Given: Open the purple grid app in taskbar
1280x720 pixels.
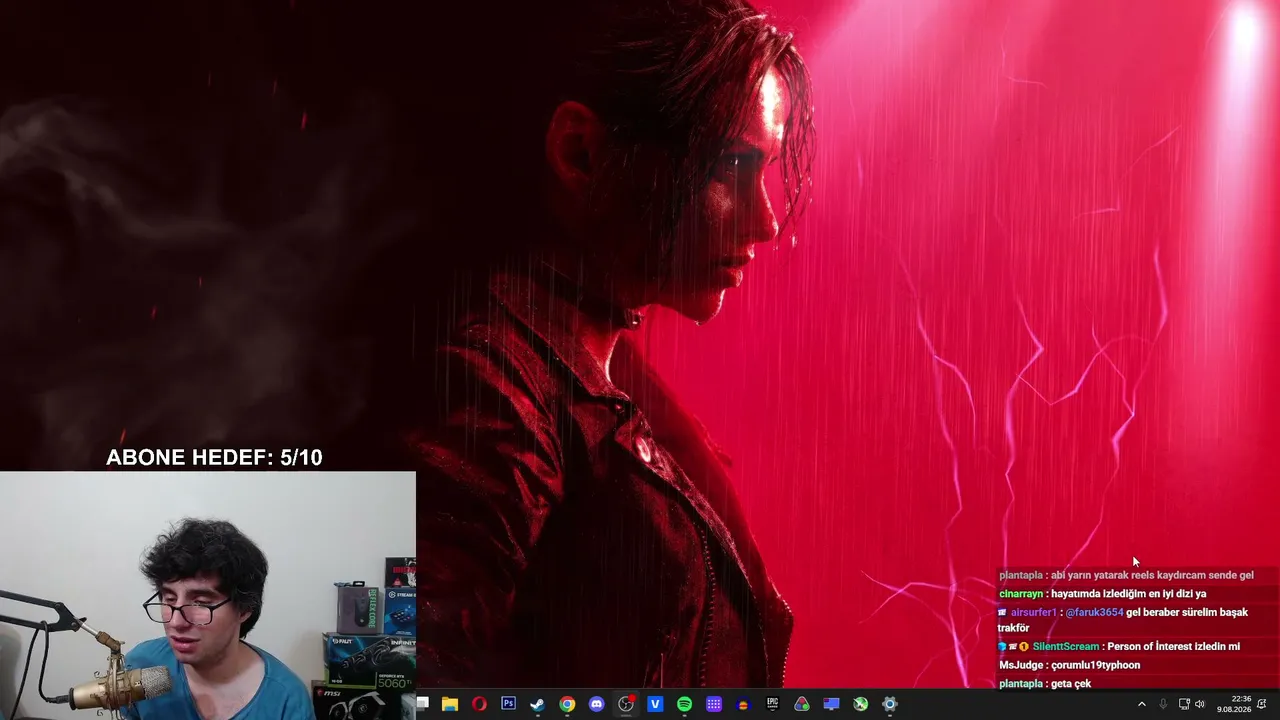Looking at the screenshot, I should 714,704.
